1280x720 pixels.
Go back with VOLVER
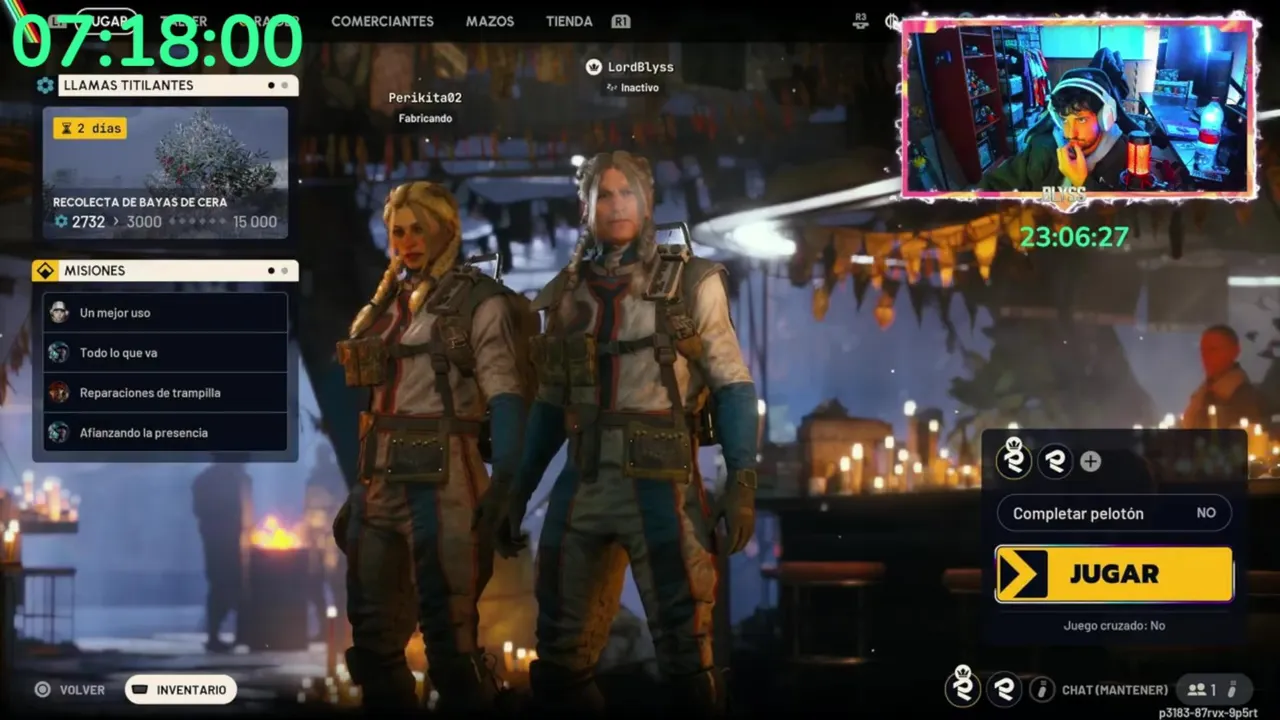click(x=82, y=690)
